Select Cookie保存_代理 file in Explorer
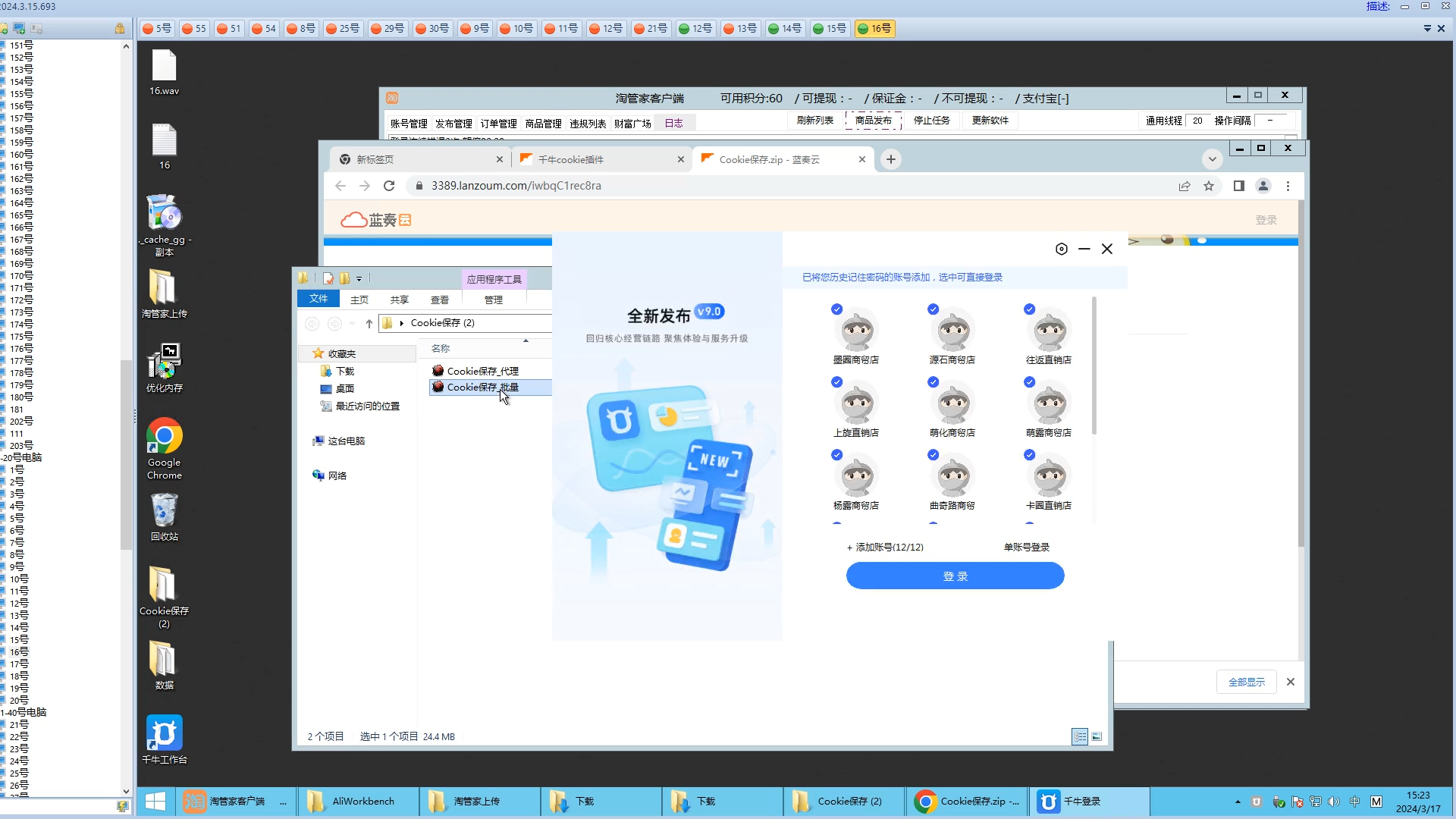 (482, 371)
